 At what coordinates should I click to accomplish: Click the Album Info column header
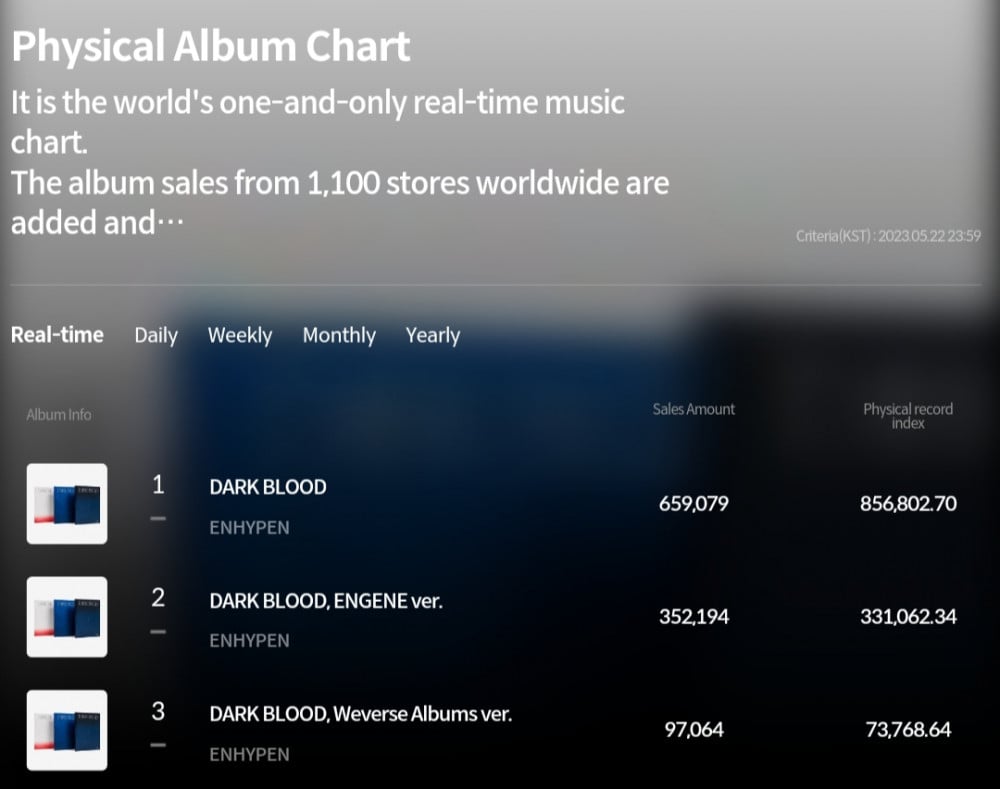coord(59,415)
